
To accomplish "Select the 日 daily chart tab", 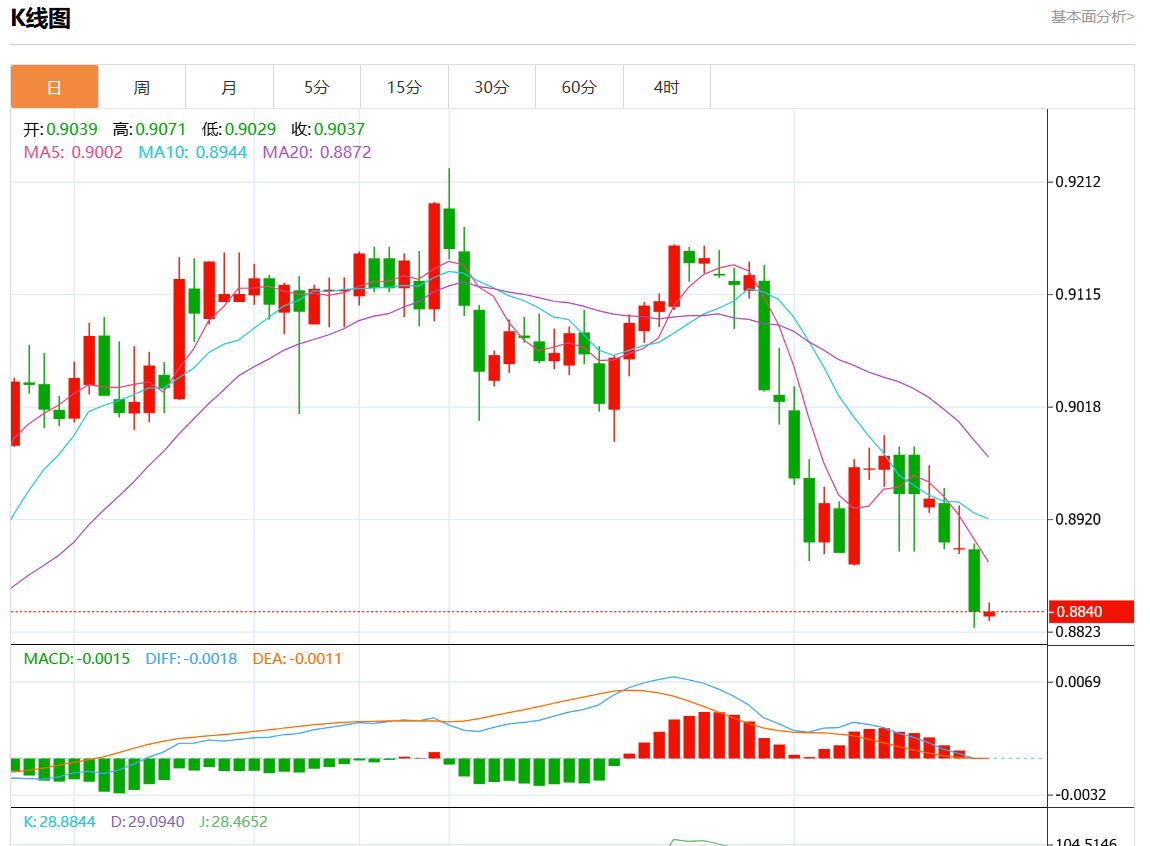I will (x=54, y=87).
